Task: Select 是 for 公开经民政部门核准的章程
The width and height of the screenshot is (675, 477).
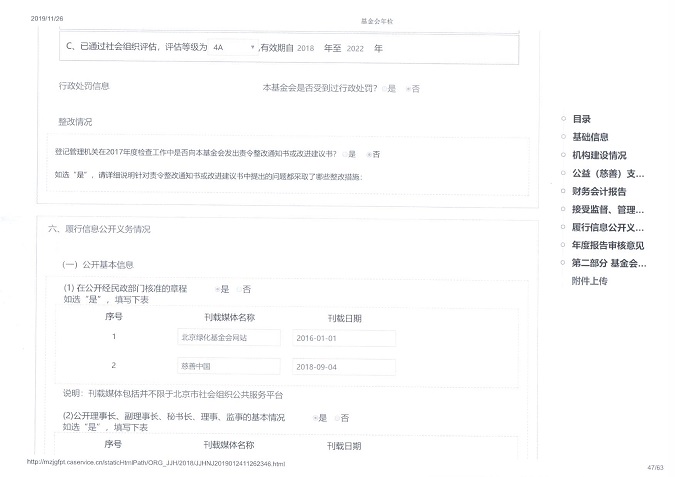Action: pos(217,289)
